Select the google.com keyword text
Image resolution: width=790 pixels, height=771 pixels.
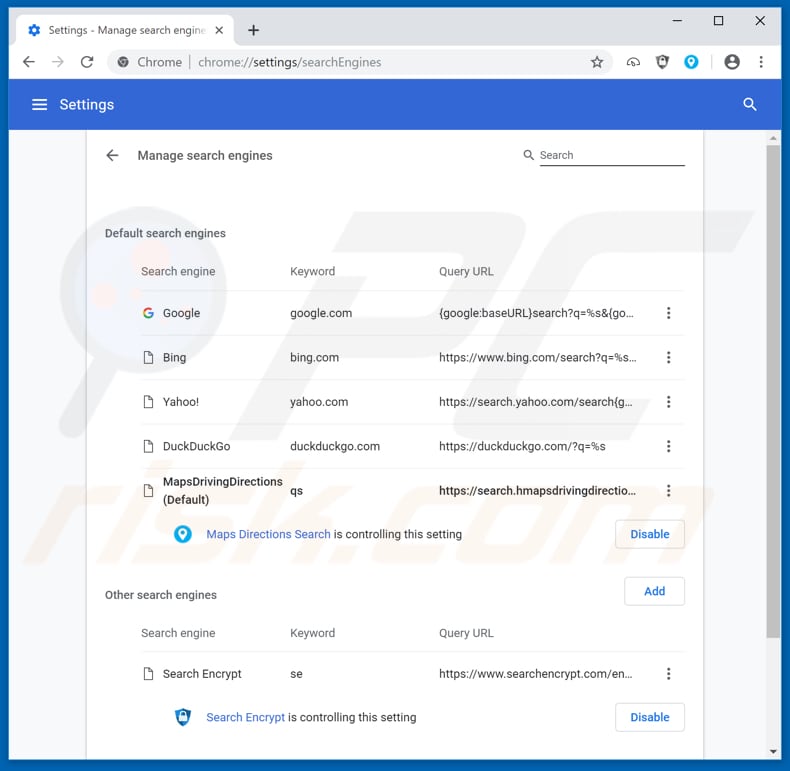(321, 313)
